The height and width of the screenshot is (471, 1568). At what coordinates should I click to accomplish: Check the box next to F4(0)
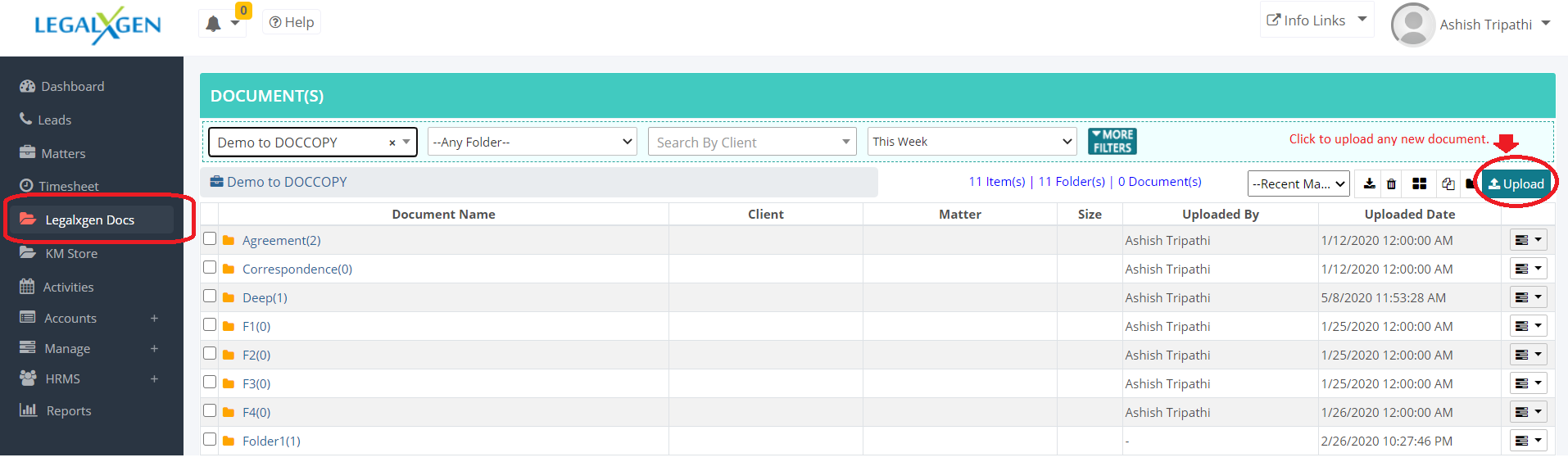click(x=210, y=410)
